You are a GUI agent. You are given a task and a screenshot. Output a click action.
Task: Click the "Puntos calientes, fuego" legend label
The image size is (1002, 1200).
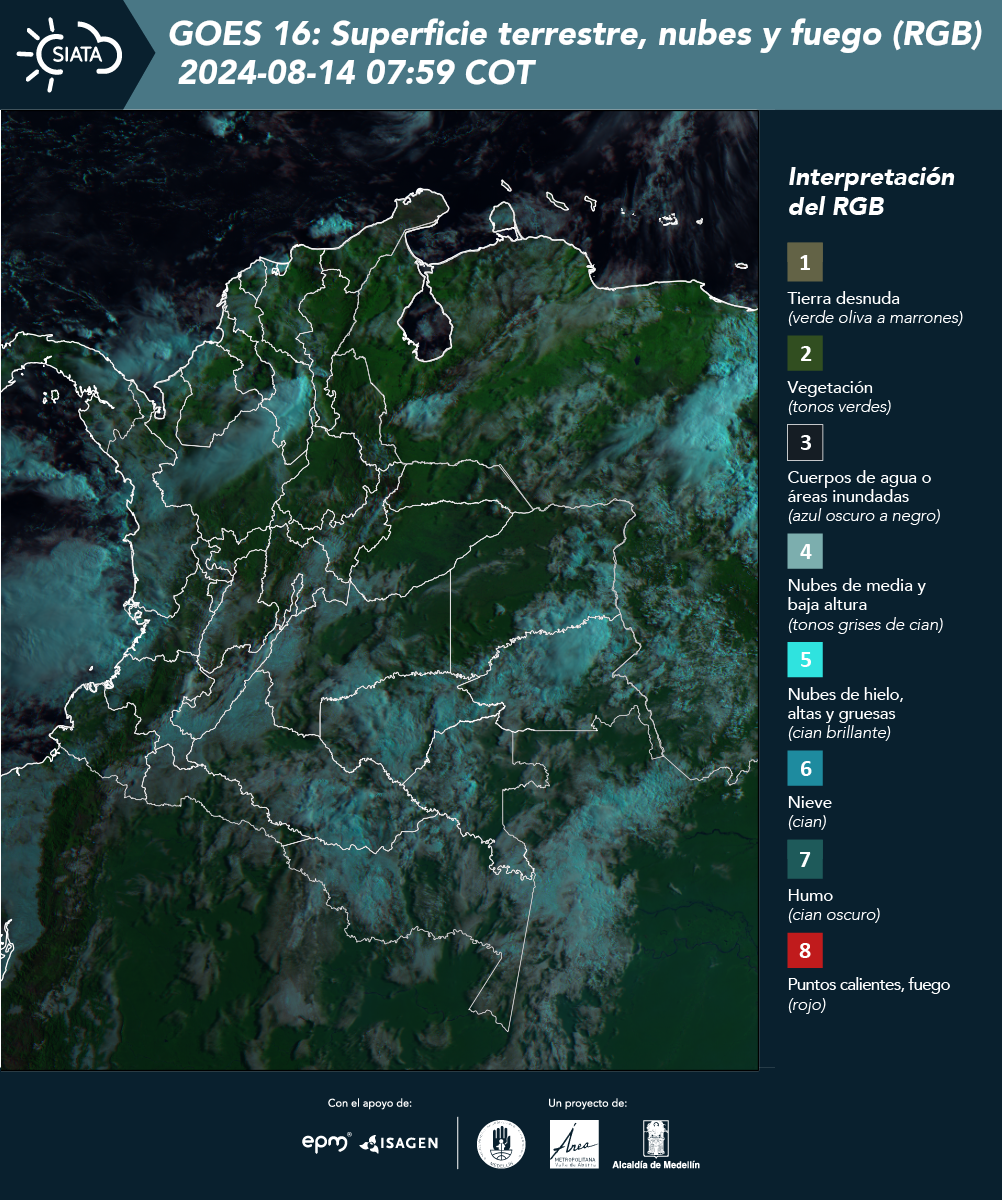pos(869,984)
